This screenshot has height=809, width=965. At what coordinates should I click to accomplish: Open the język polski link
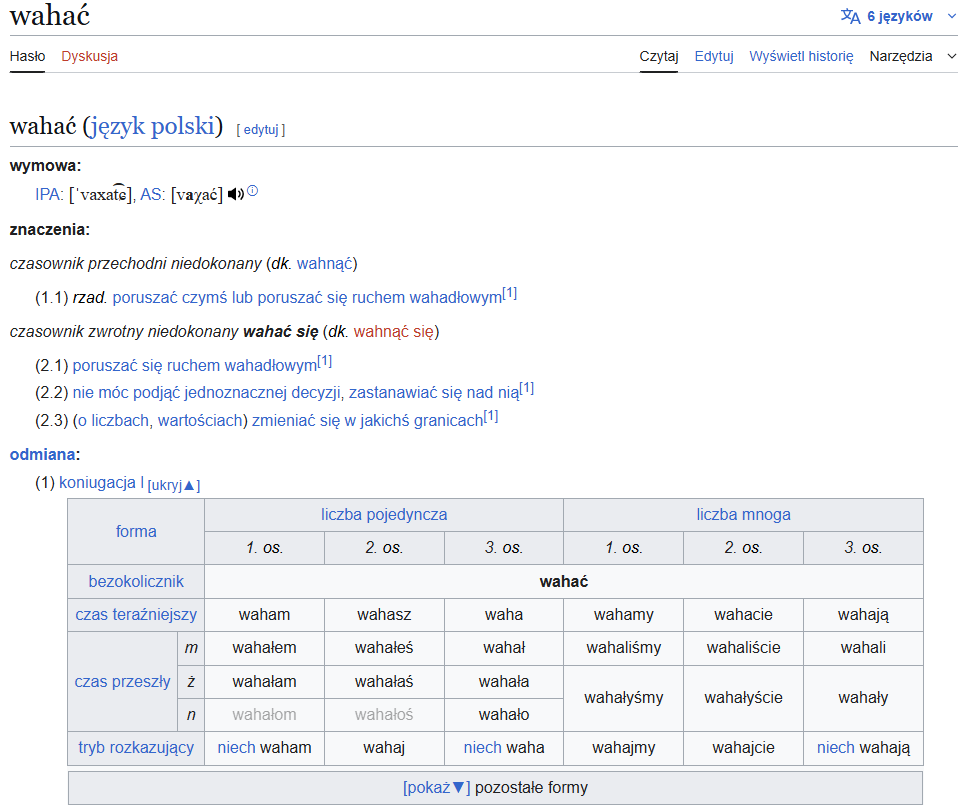click(x=152, y=127)
